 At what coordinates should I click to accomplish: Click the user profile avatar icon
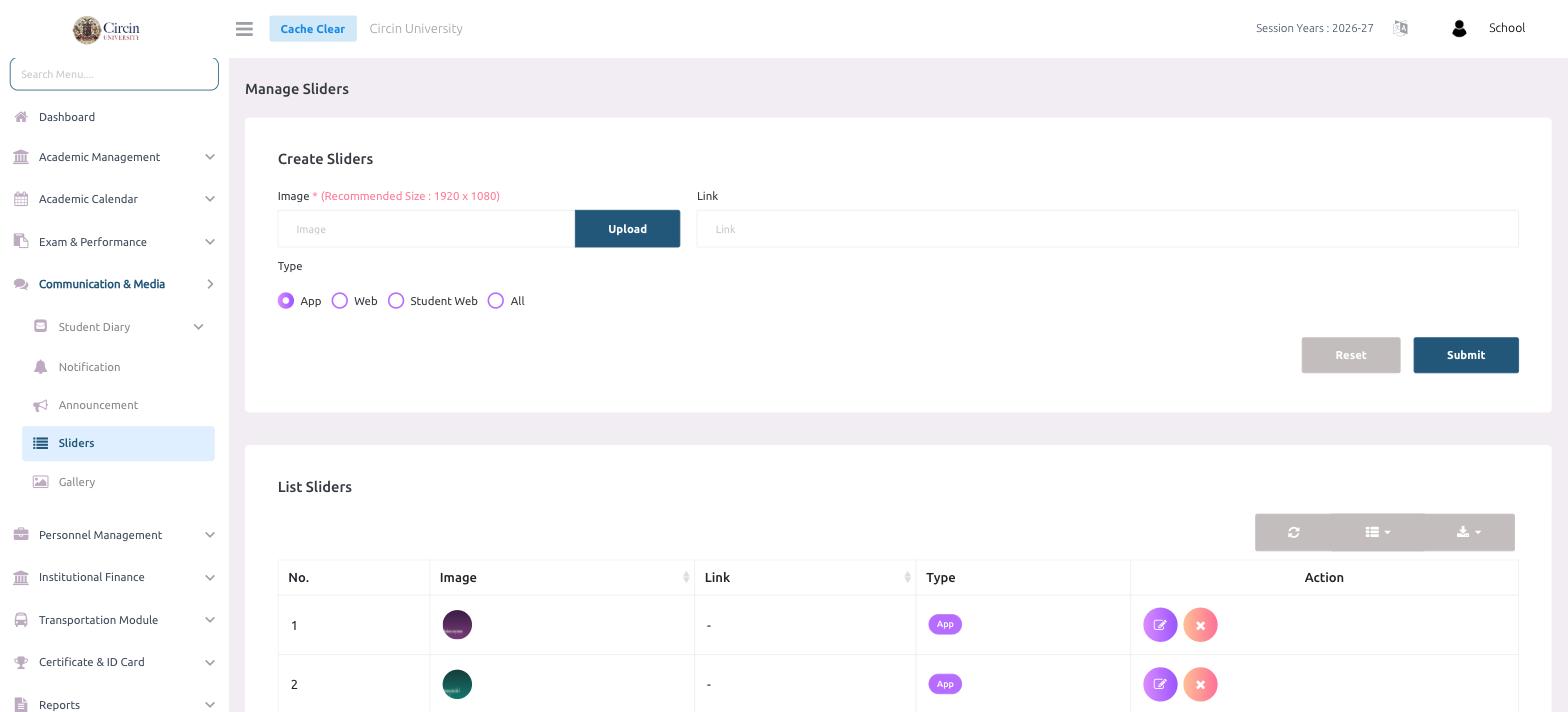point(1459,29)
